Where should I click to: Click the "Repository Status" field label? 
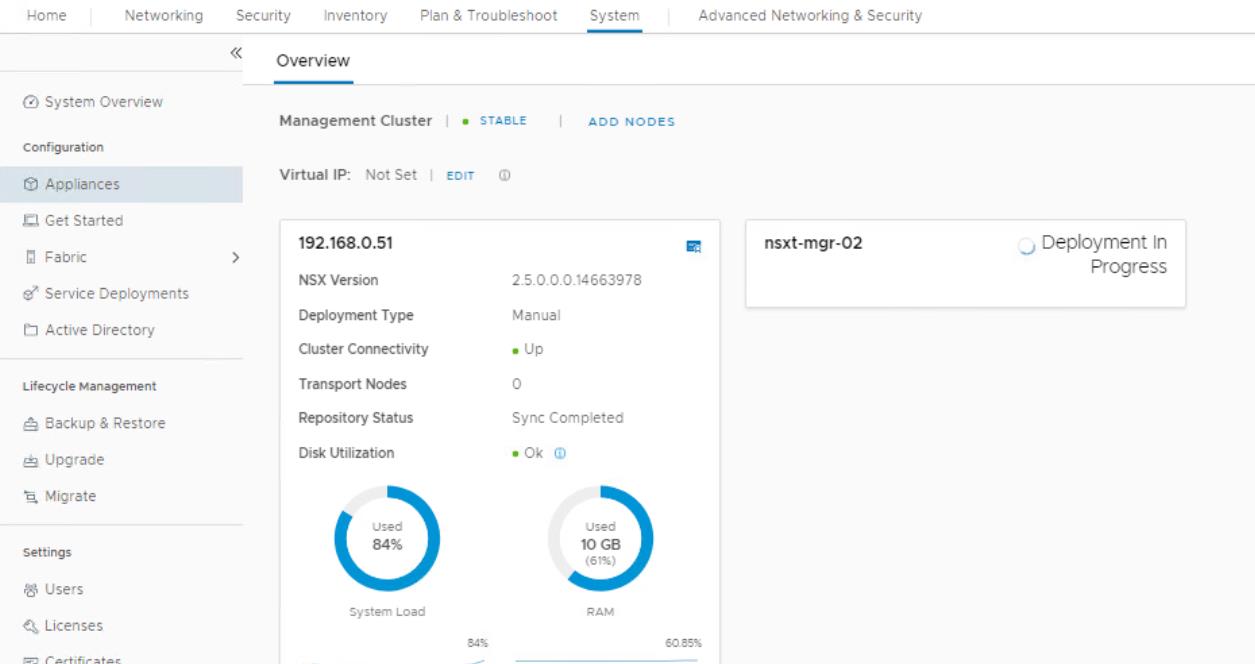(x=356, y=418)
